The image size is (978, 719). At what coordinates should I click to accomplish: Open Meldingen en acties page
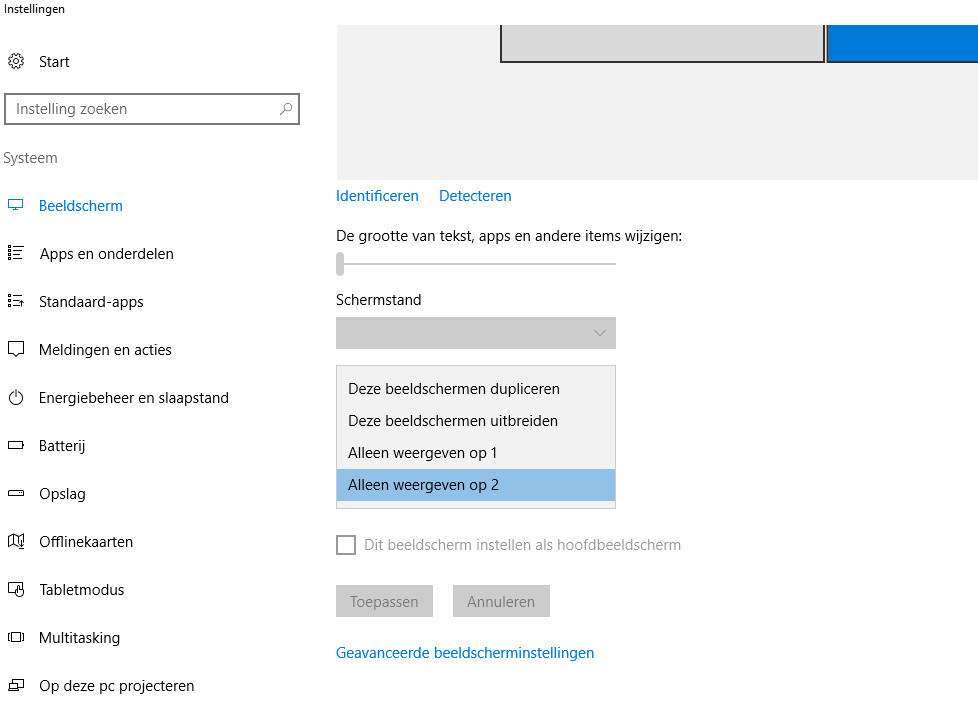(105, 350)
